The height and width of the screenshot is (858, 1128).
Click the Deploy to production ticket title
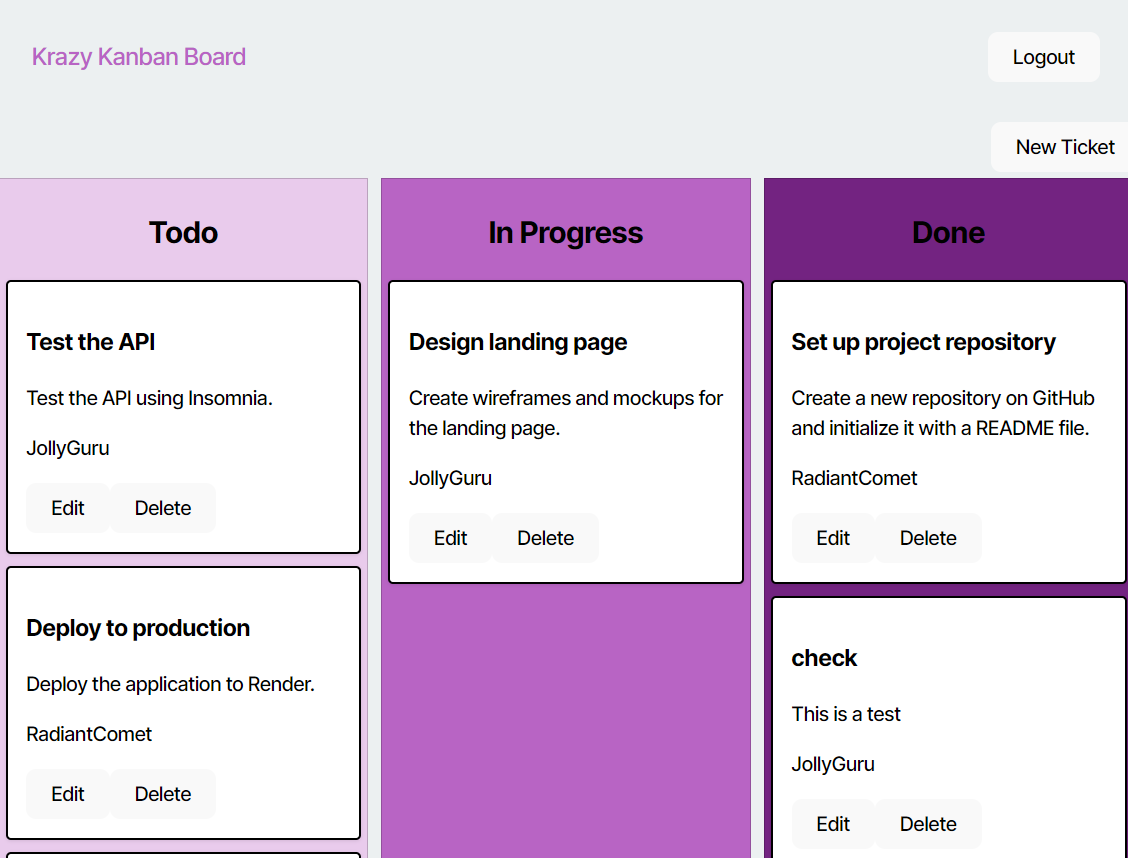[138, 628]
